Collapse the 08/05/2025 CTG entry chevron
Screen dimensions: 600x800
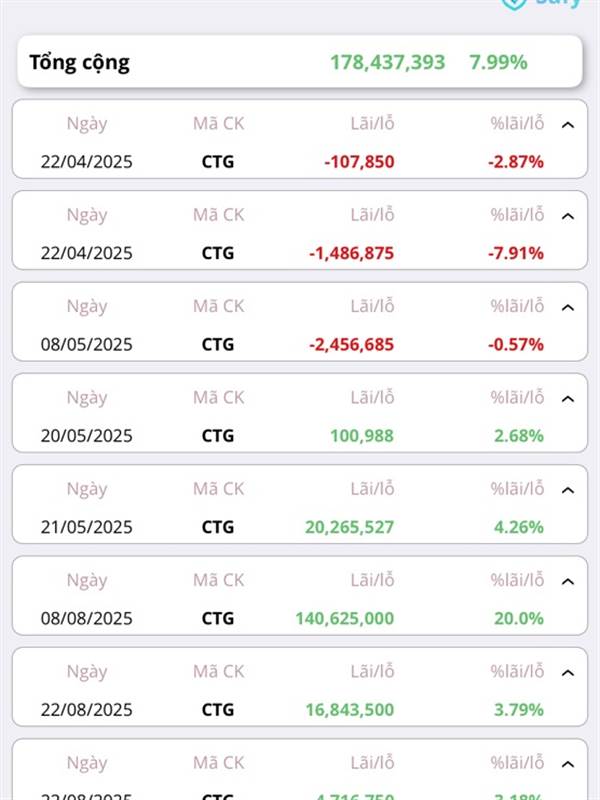coord(568,308)
